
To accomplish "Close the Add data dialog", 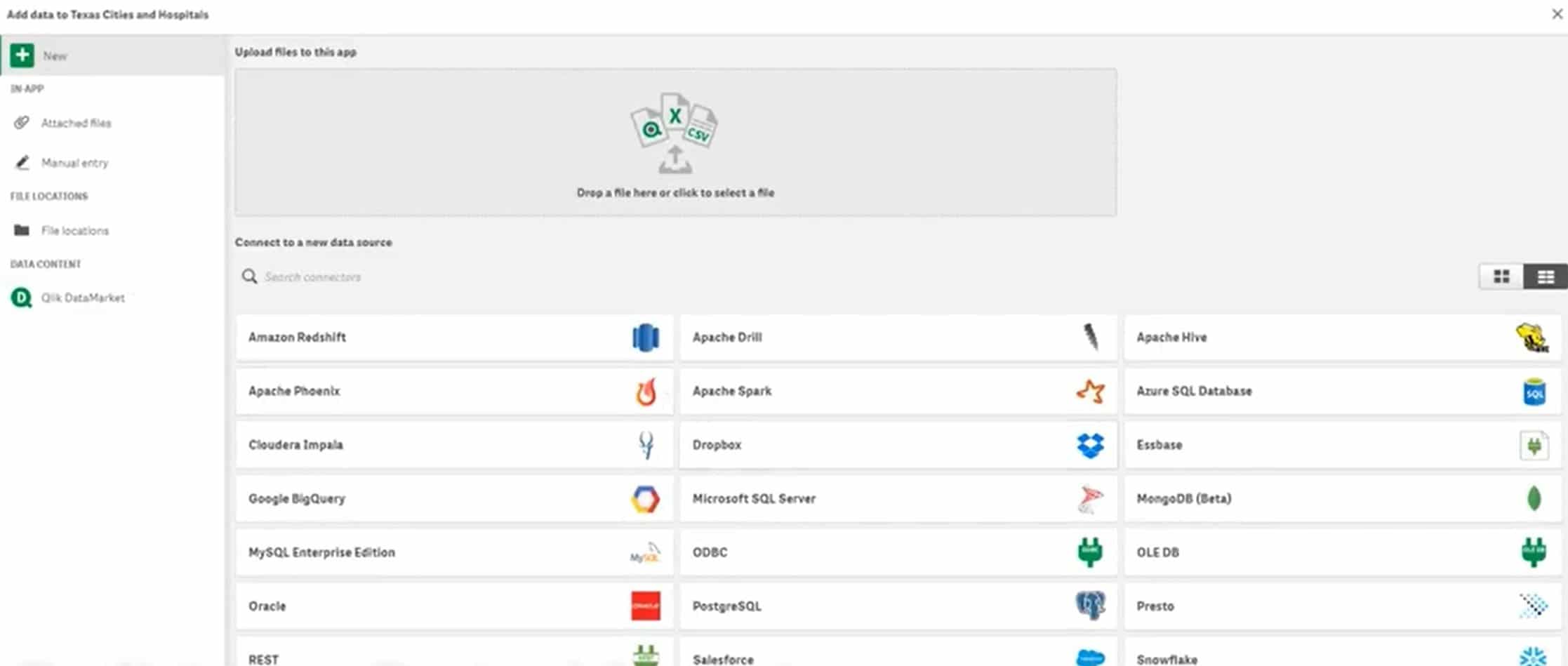I will pyautogui.click(x=1556, y=14).
